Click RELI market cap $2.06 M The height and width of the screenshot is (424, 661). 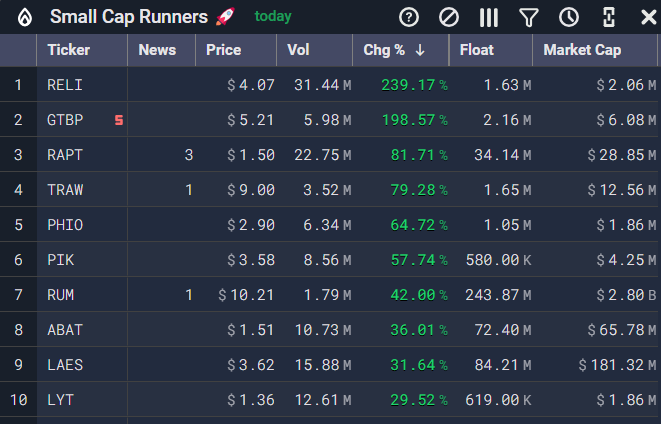coord(626,85)
